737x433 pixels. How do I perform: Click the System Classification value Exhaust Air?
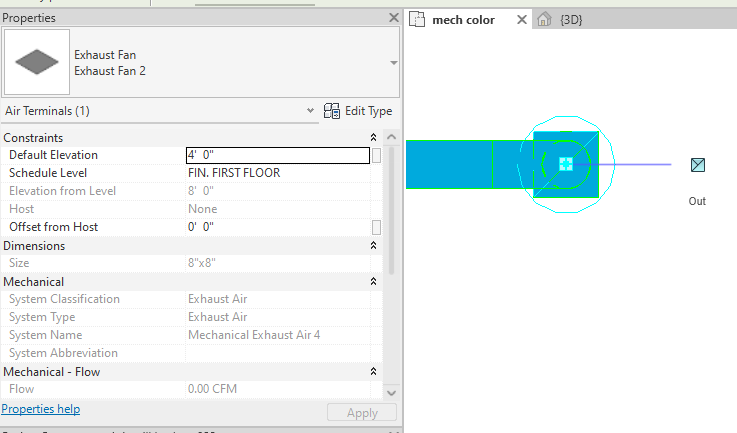[218, 299]
